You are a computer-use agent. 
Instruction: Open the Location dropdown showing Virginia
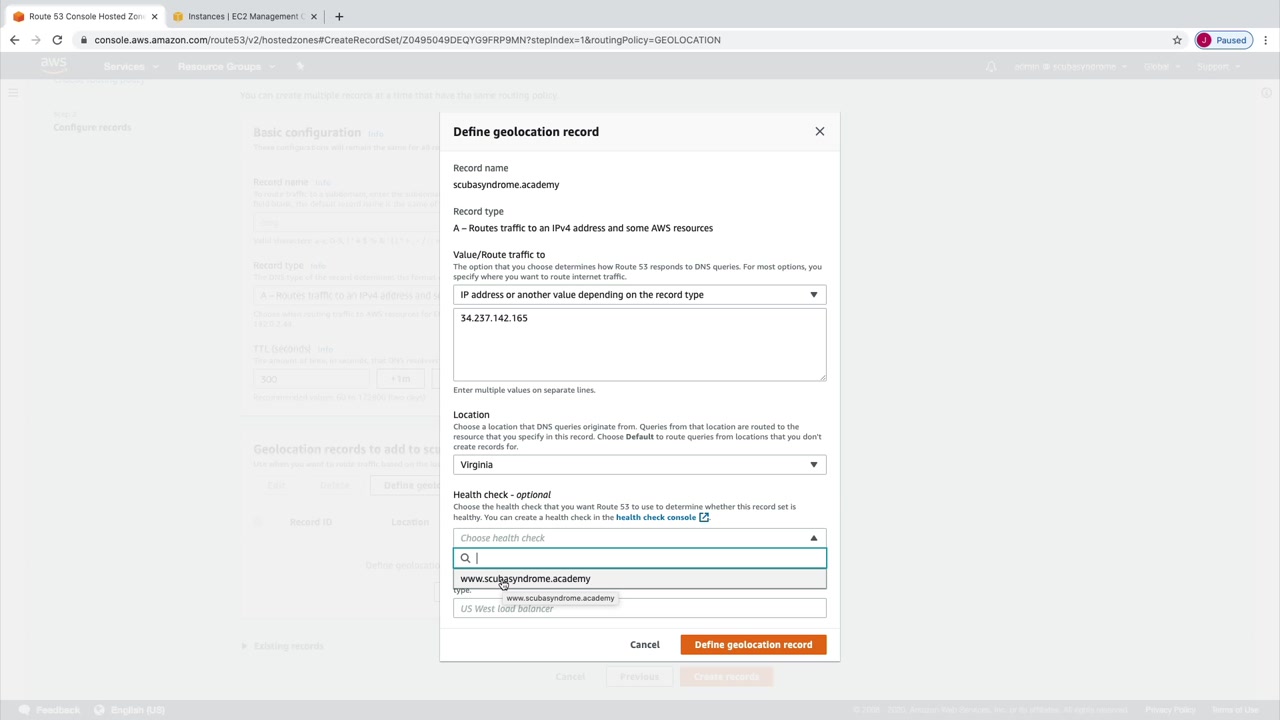point(640,465)
